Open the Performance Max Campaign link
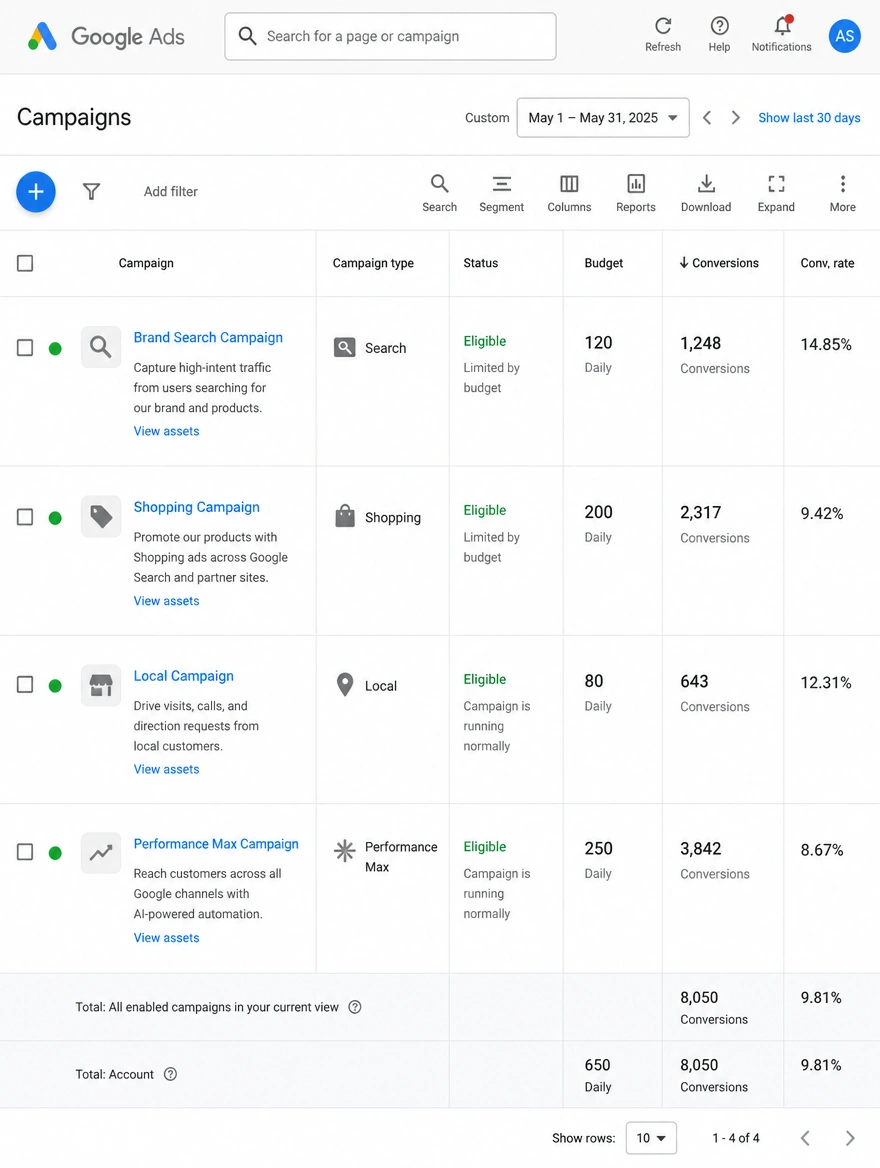 tap(216, 844)
